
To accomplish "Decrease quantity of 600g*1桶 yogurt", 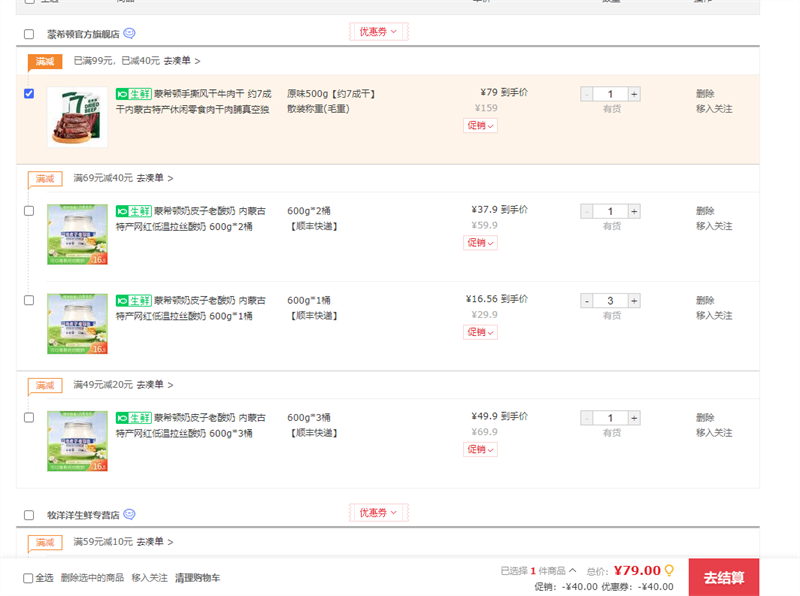I will (587, 301).
